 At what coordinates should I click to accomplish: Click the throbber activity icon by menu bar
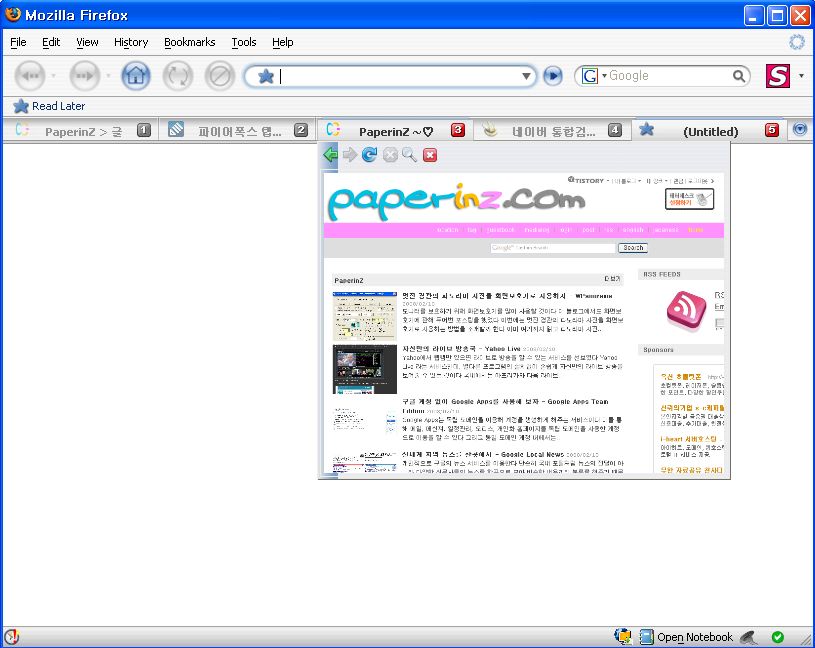(797, 42)
